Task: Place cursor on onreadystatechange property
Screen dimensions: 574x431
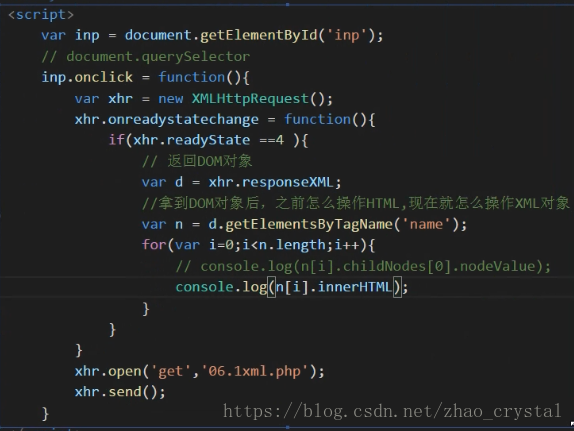Action: (183, 119)
